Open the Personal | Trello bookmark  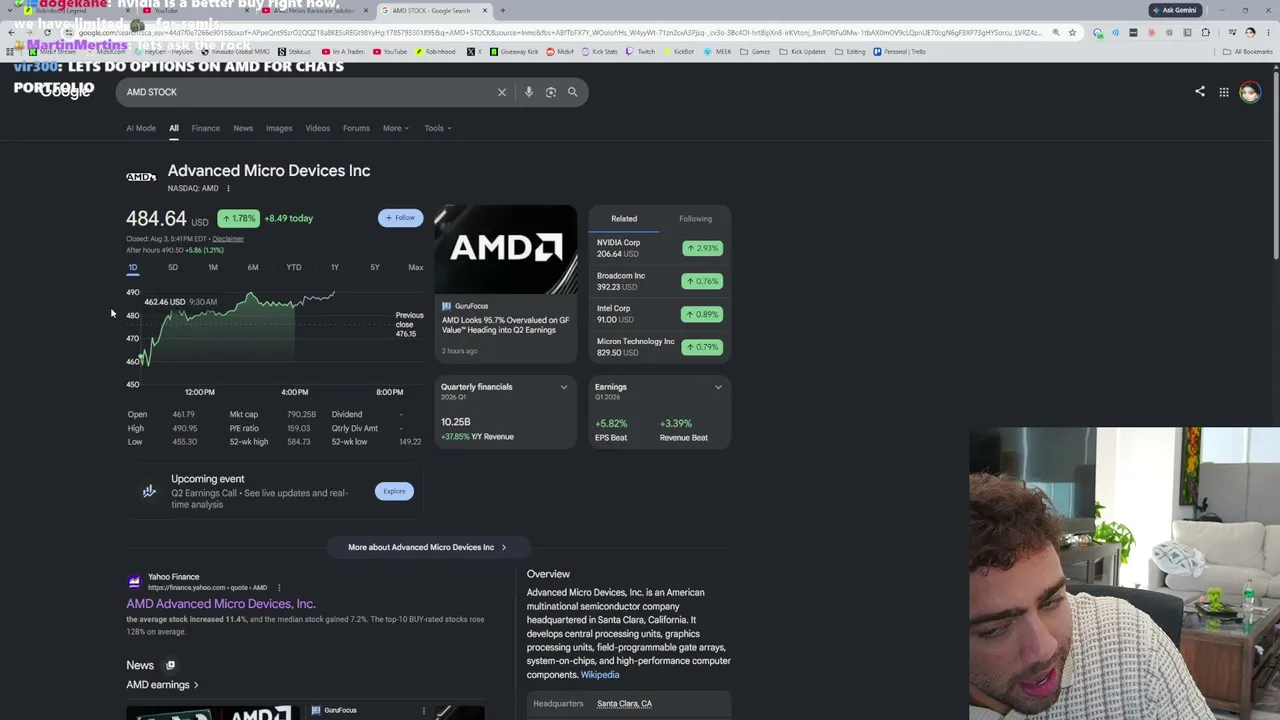899,51
